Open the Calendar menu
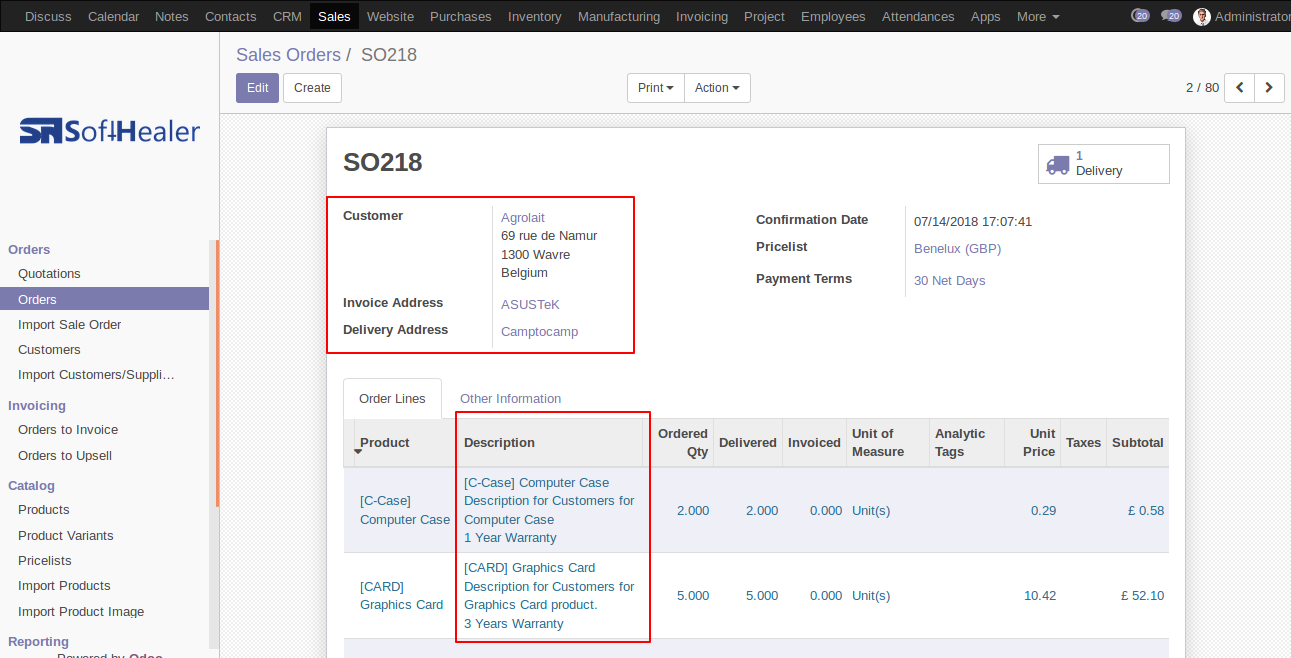Viewport: 1291px width, 658px height. (113, 16)
